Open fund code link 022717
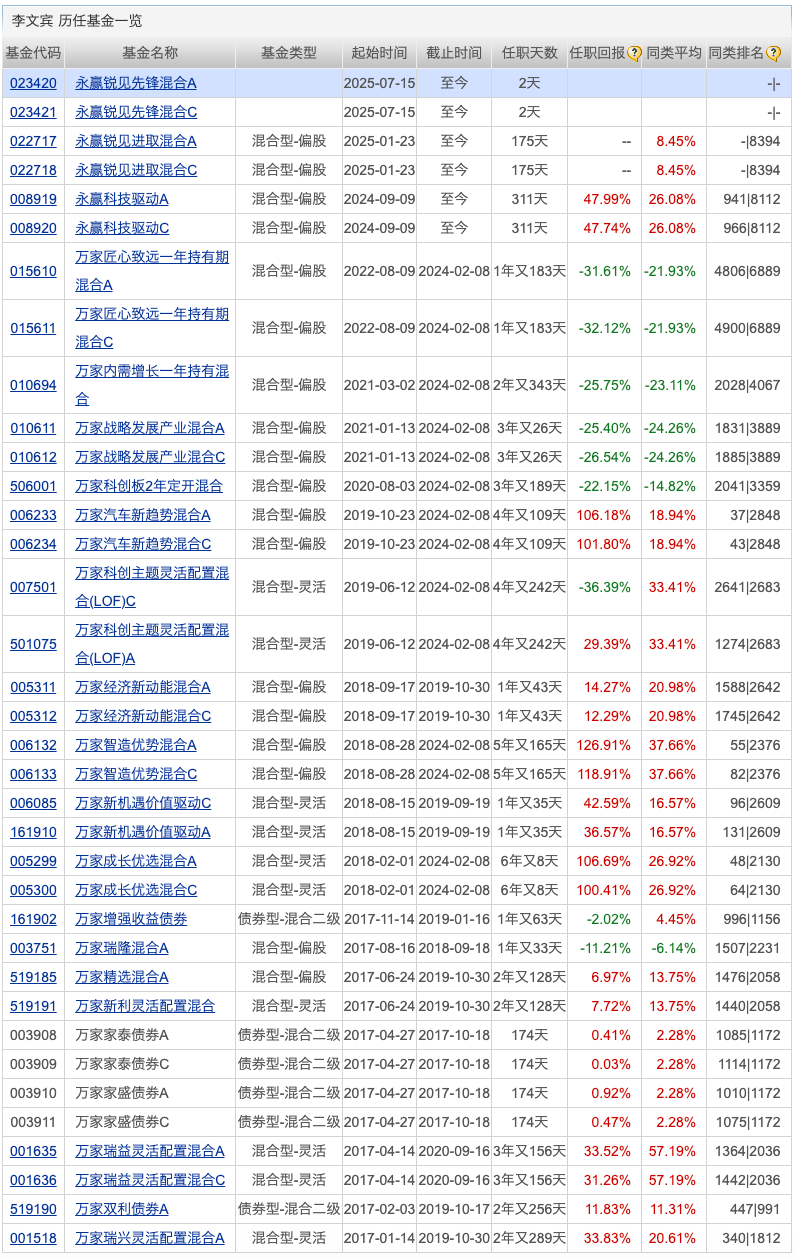794x1258 pixels. [33, 141]
